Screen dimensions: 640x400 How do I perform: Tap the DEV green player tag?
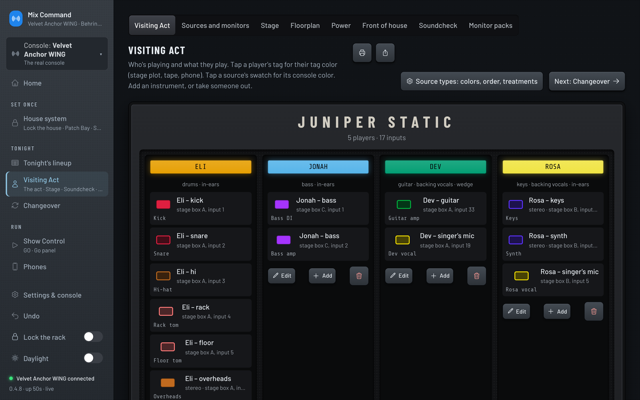(436, 167)
